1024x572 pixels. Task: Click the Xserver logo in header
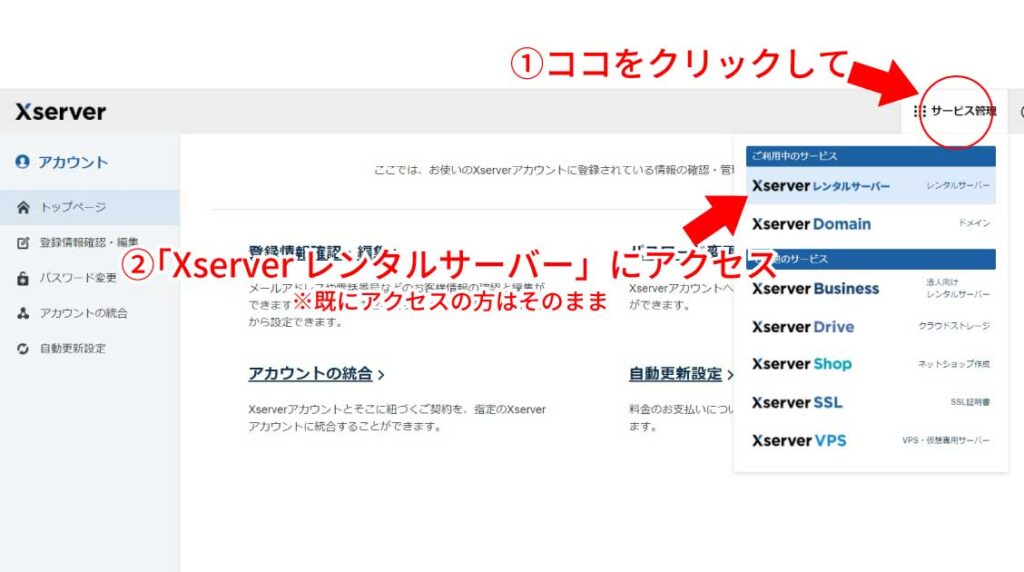point(60,112)
